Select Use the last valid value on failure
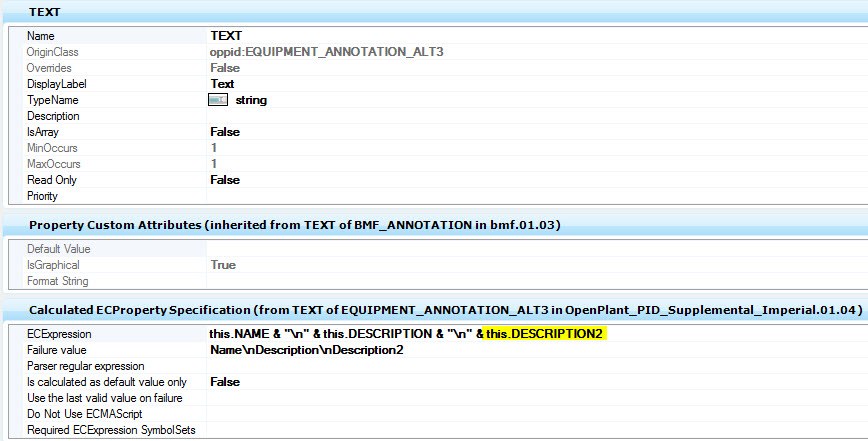This screenshot has height=441, width=868. (105, 398)
